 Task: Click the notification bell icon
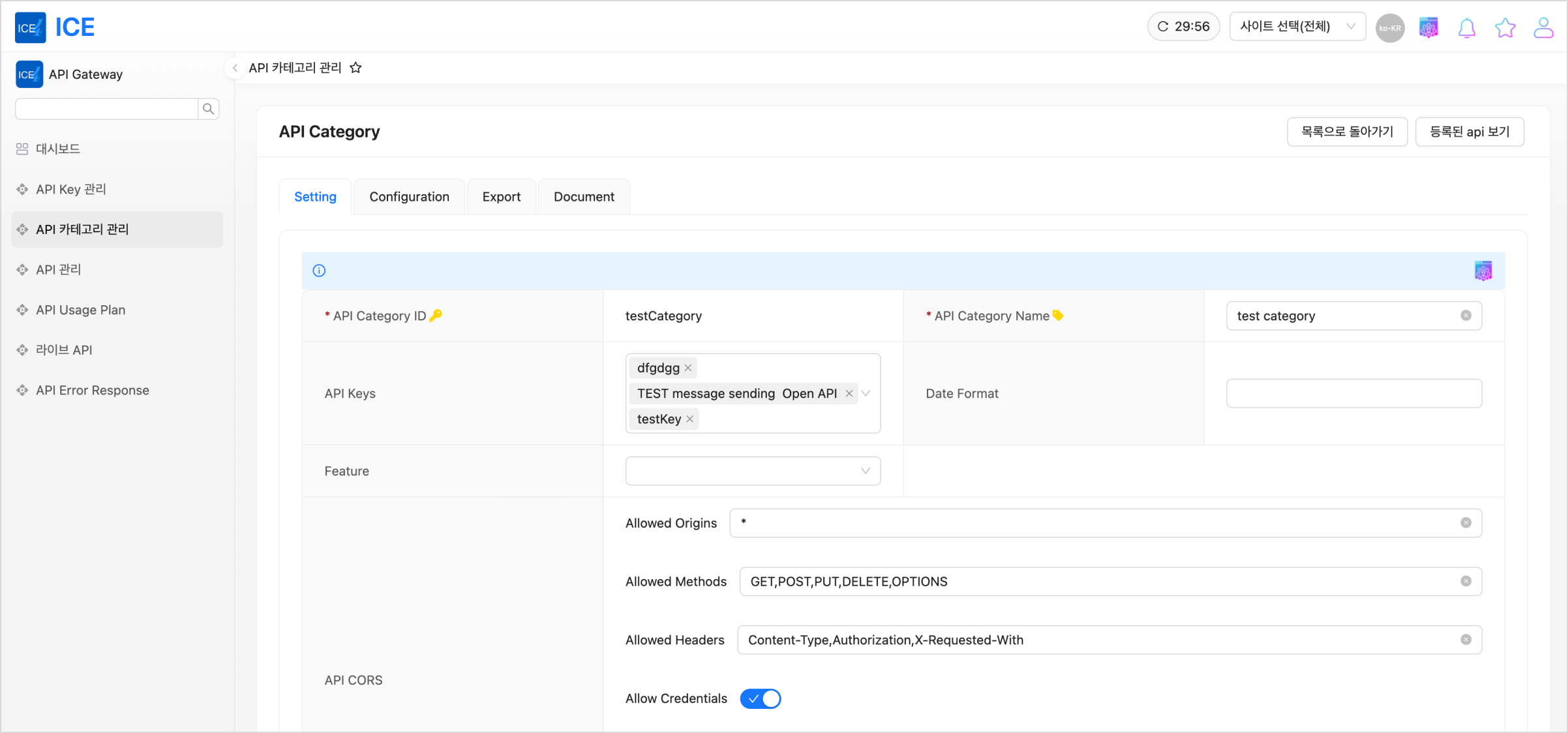tap(1467, 28)
